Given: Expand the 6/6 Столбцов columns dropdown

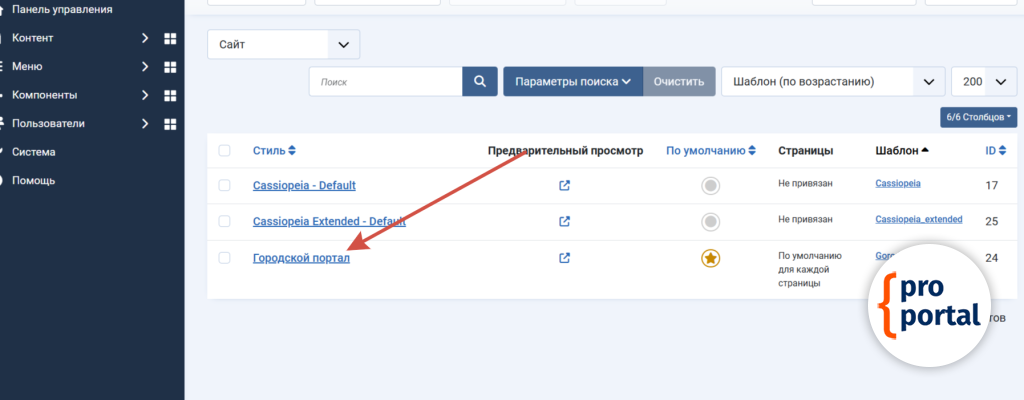Looking at the screenshot, I should 978,118.
